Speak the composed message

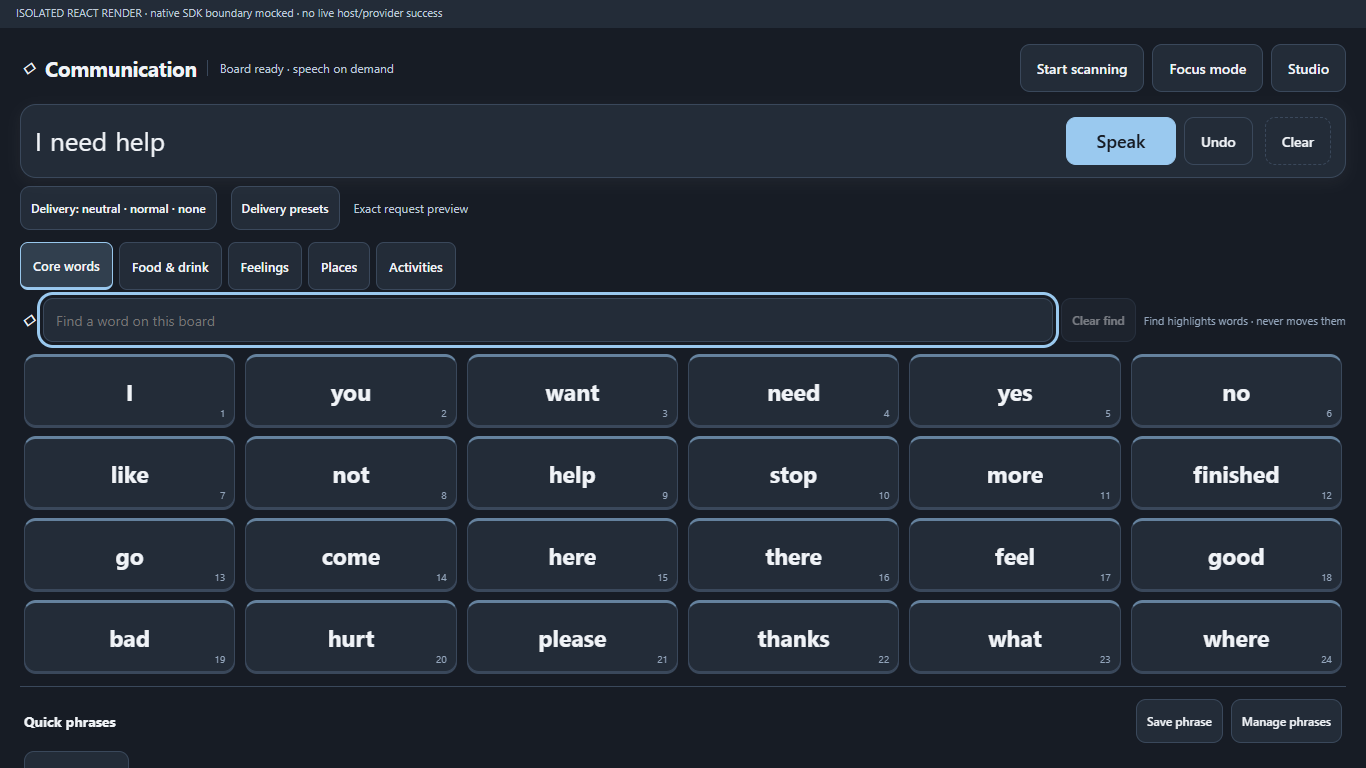coord(1120,141)
